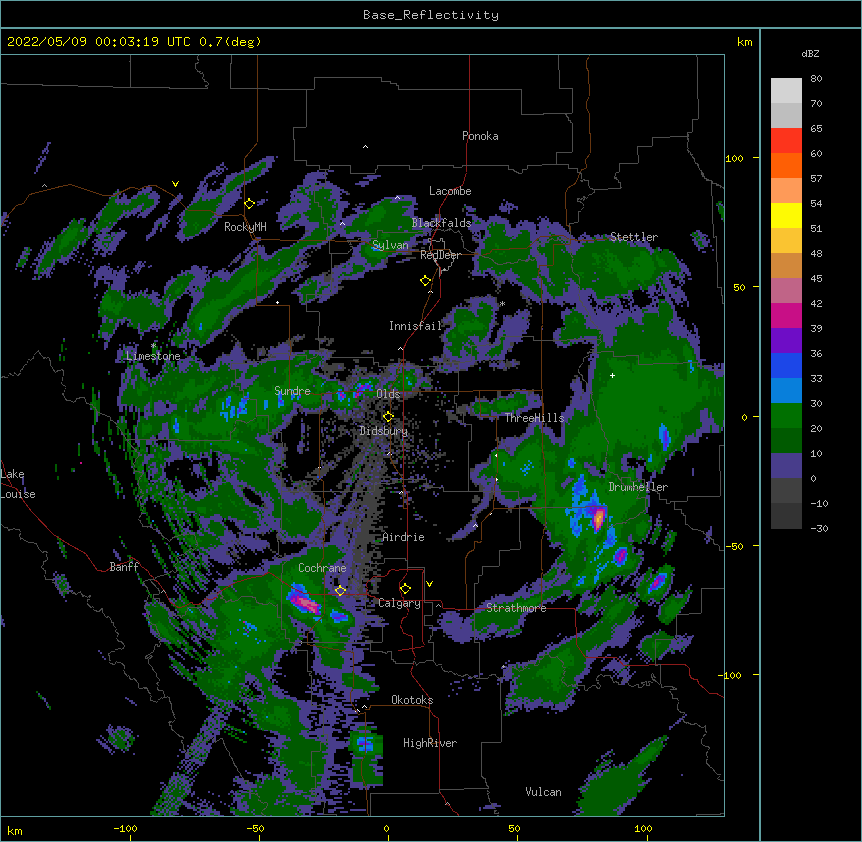
Task: Click the white plus marker north of Drumheller
Action: [x=612, y=375]
